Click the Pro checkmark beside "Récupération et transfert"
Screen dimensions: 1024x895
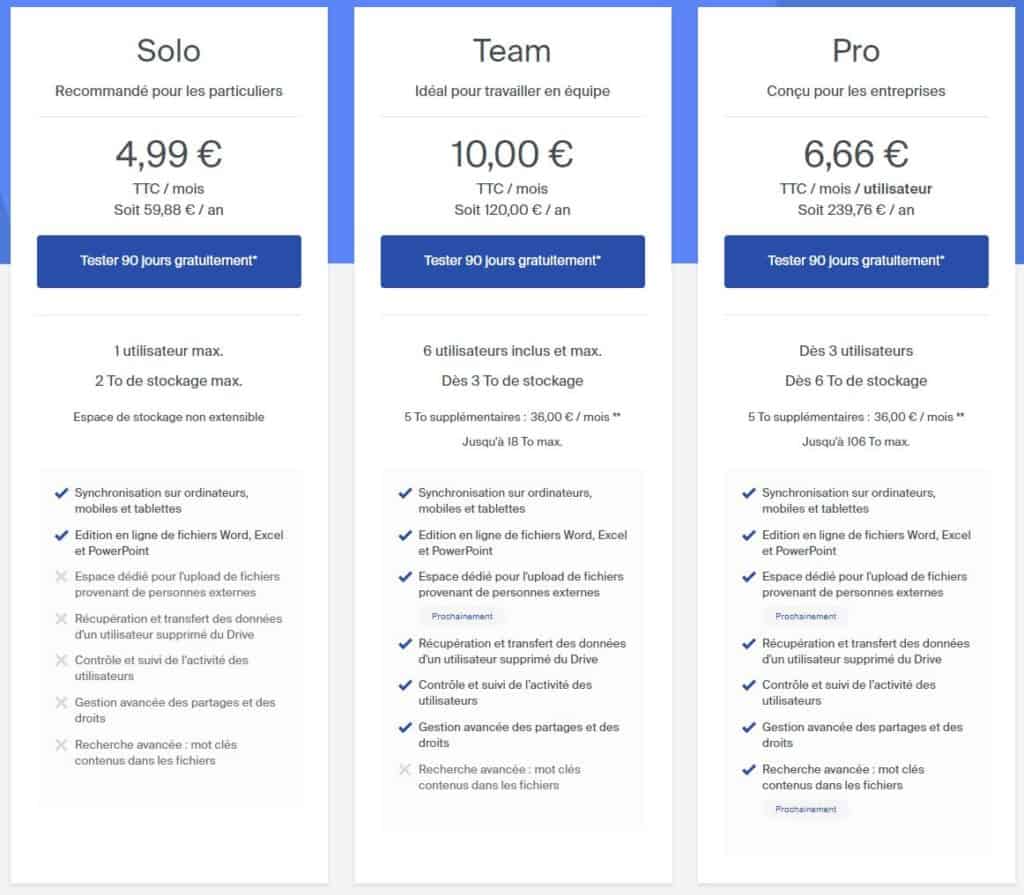tap(749, 644)
